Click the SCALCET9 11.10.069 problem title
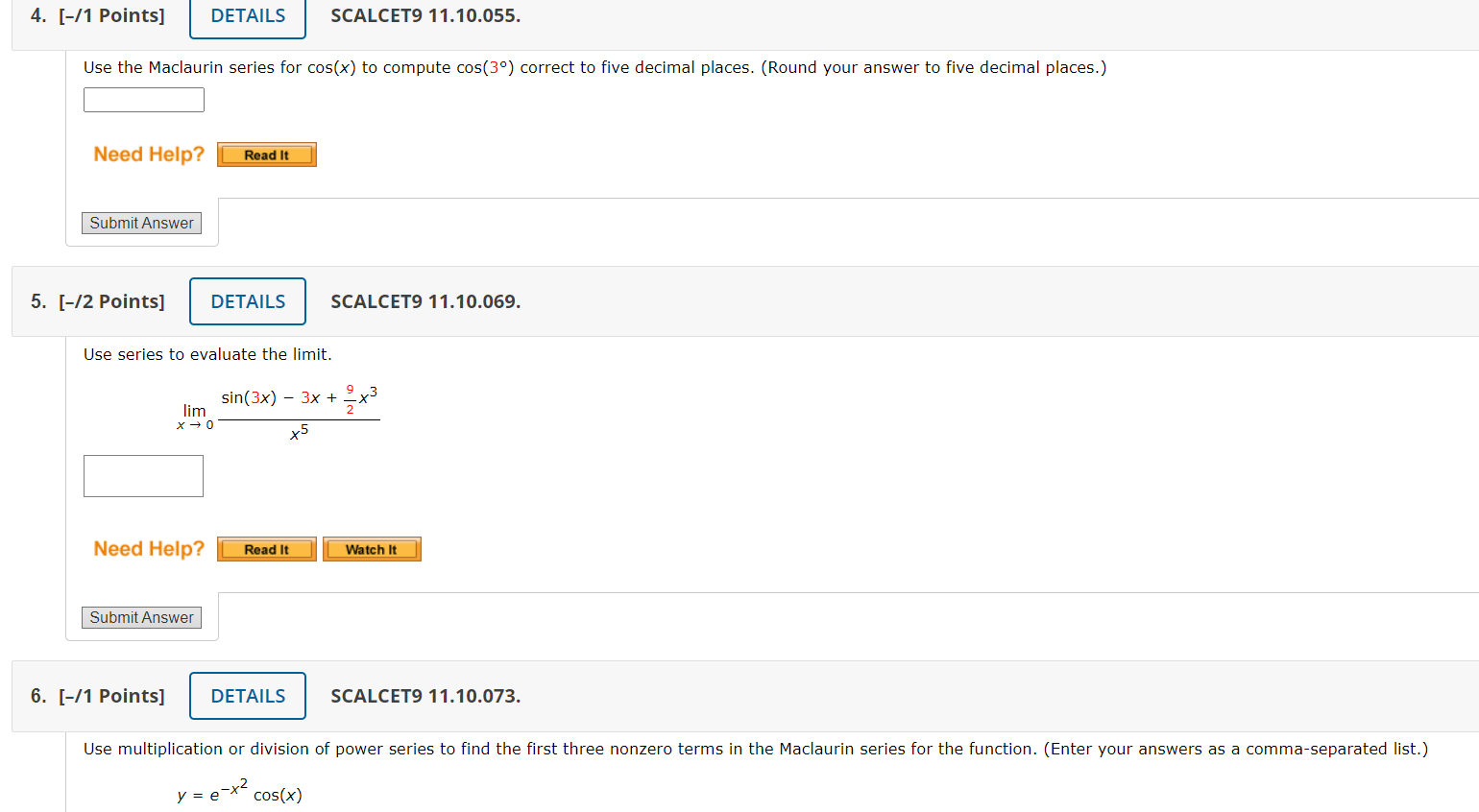This screenshot has width=1479, height=812. (424, 301)
